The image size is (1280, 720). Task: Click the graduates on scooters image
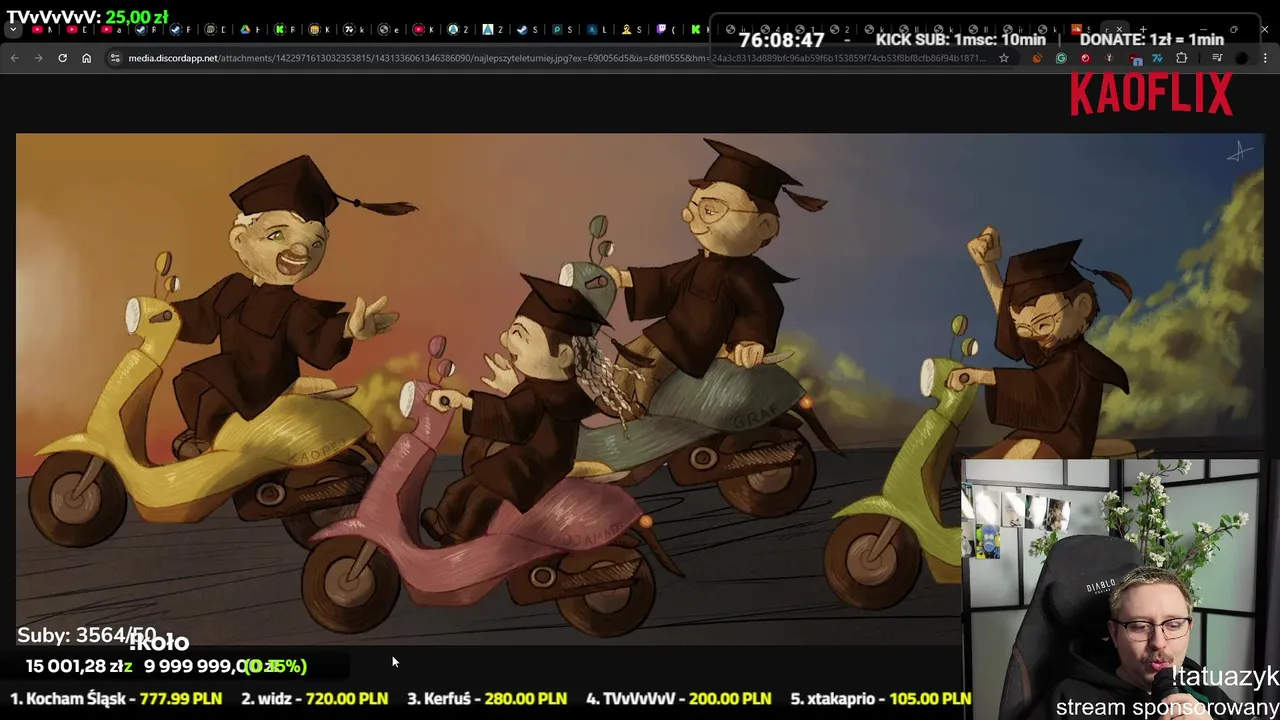640,388
